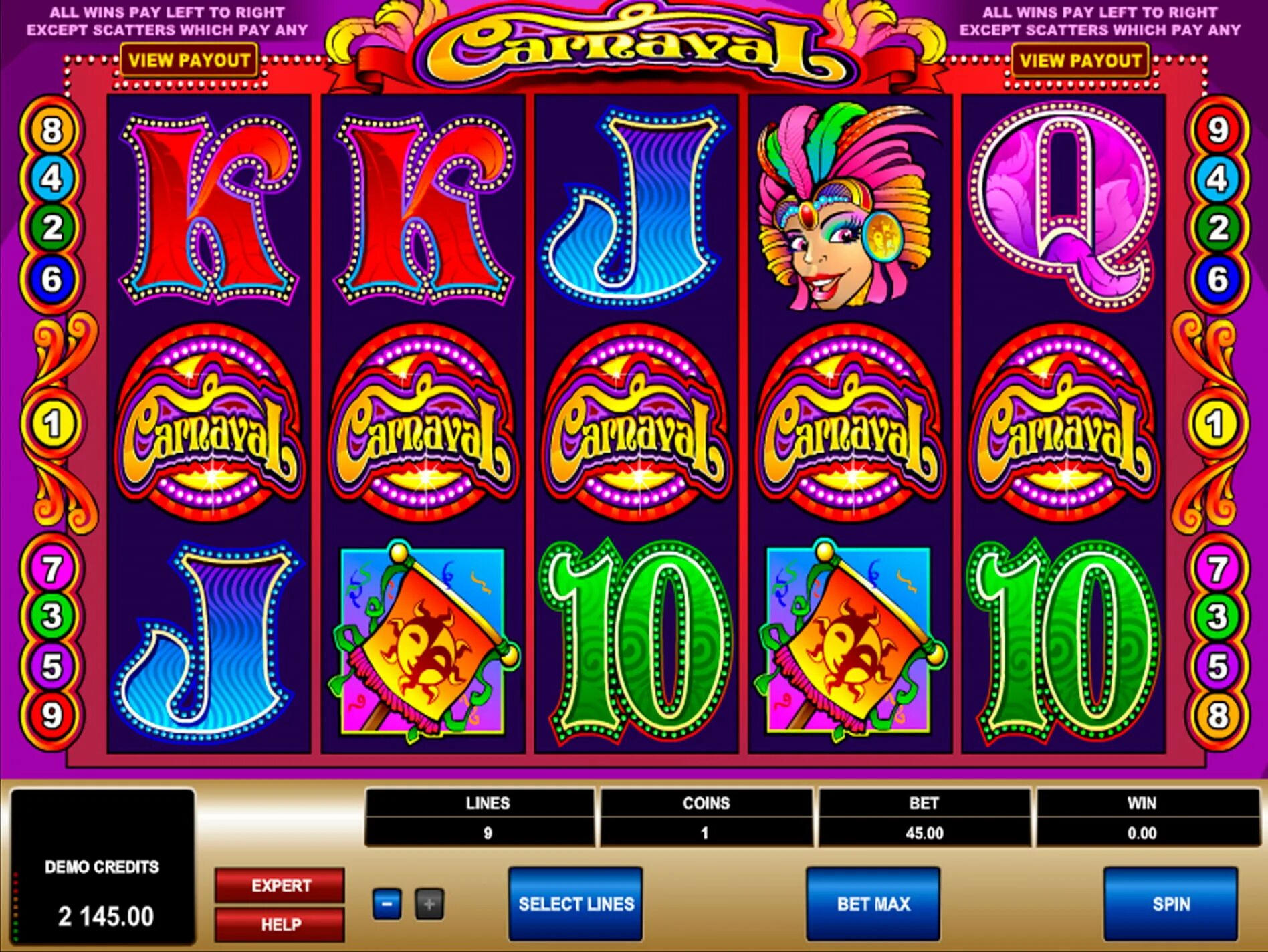This screenshot has width=1268, height=952.
Task: Select blue payline 6 on the right
Action: pos(1217,279)
